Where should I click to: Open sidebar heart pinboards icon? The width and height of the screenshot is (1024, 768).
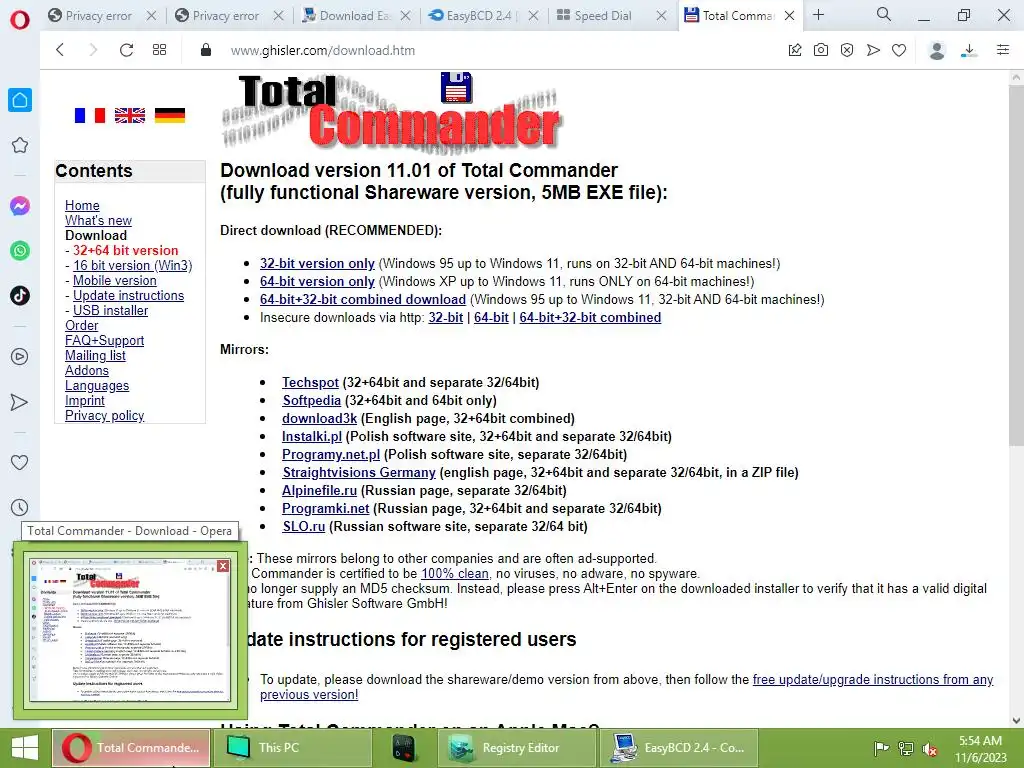(x=20, y=462)
